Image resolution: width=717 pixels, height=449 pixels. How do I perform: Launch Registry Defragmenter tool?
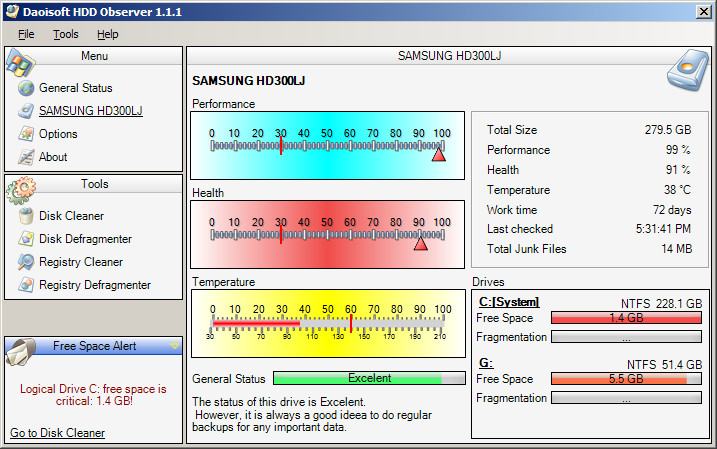95,285
